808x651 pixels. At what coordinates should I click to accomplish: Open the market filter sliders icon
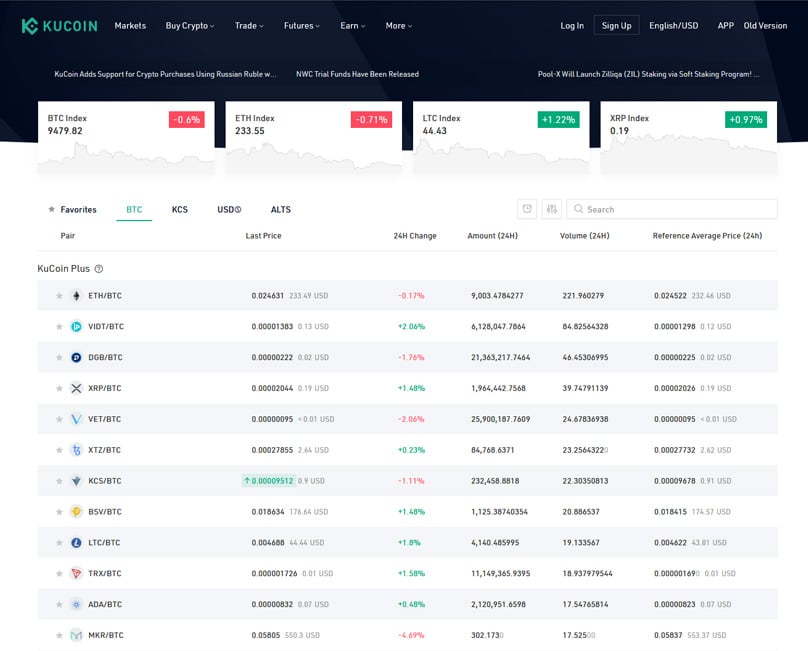point(552,209)
